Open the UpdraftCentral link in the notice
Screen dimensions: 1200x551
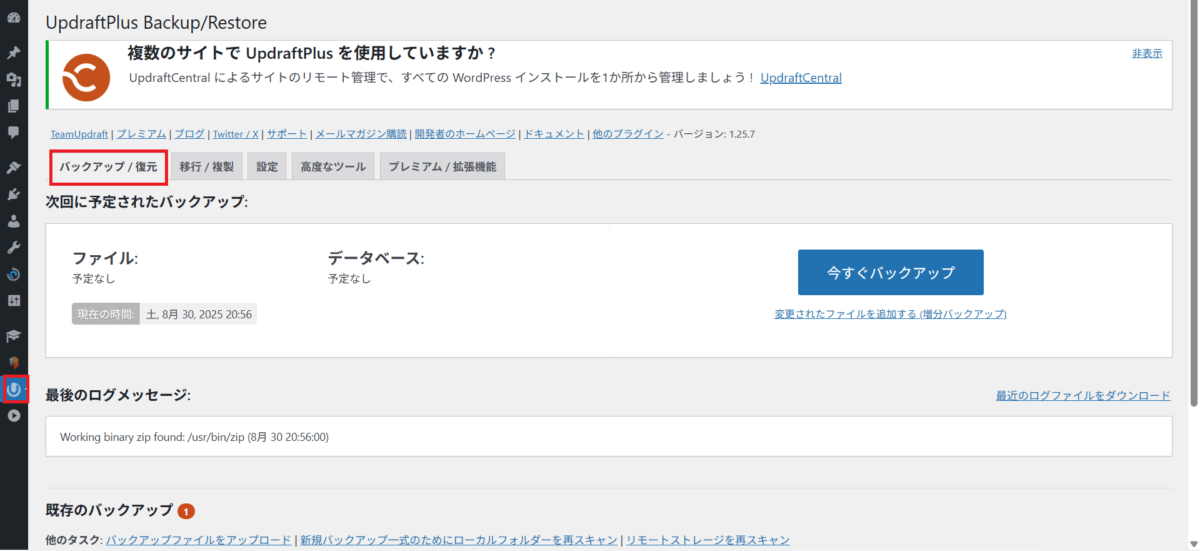[801, 77]
